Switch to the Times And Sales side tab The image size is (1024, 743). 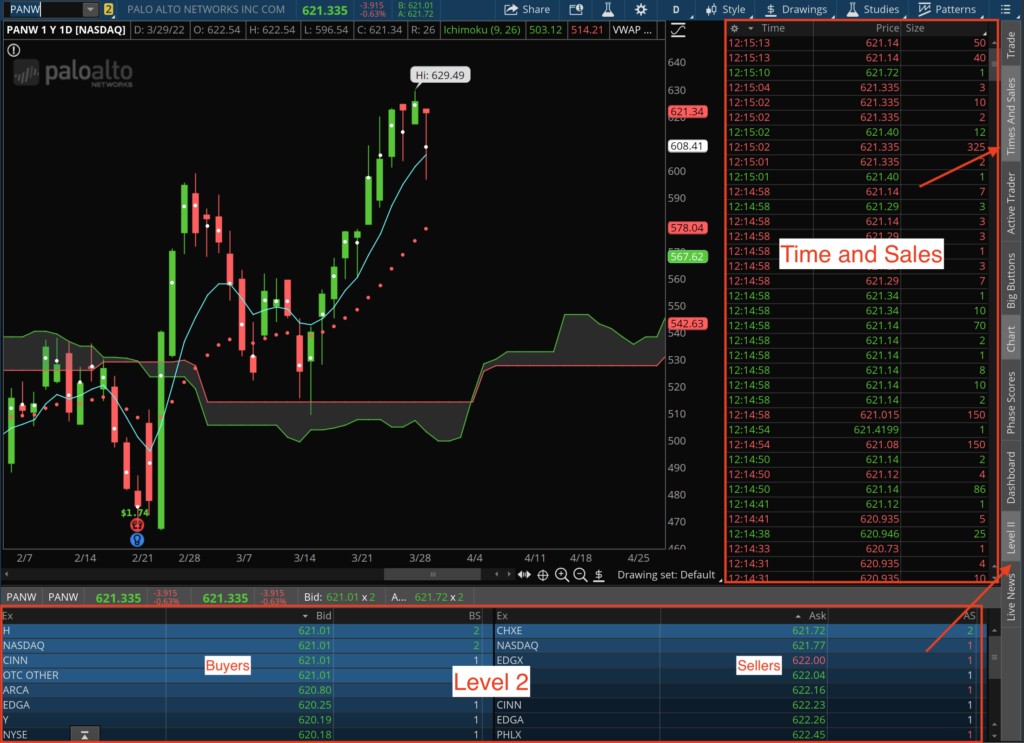[1011, 116]
